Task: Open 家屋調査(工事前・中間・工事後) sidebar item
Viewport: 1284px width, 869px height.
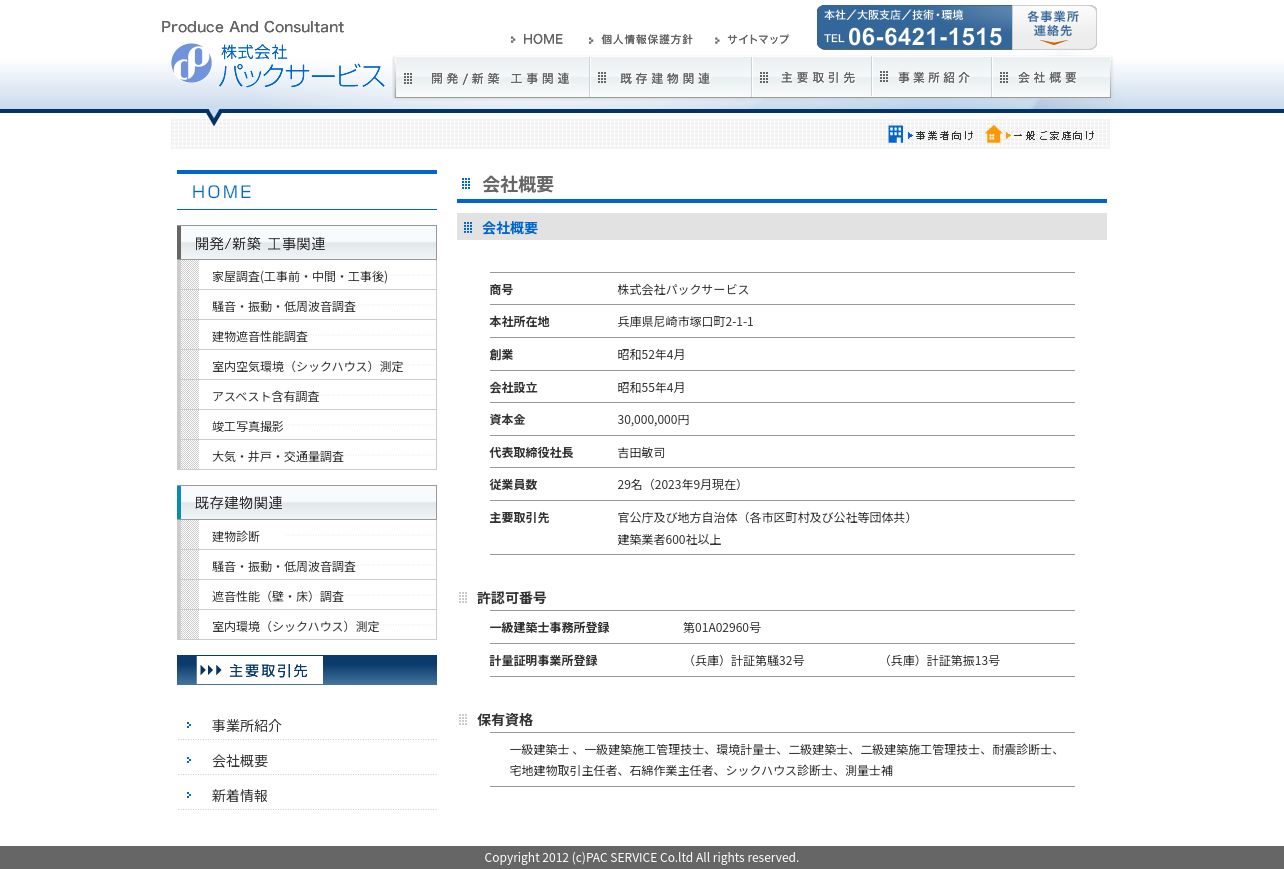Action: point(299,276)
